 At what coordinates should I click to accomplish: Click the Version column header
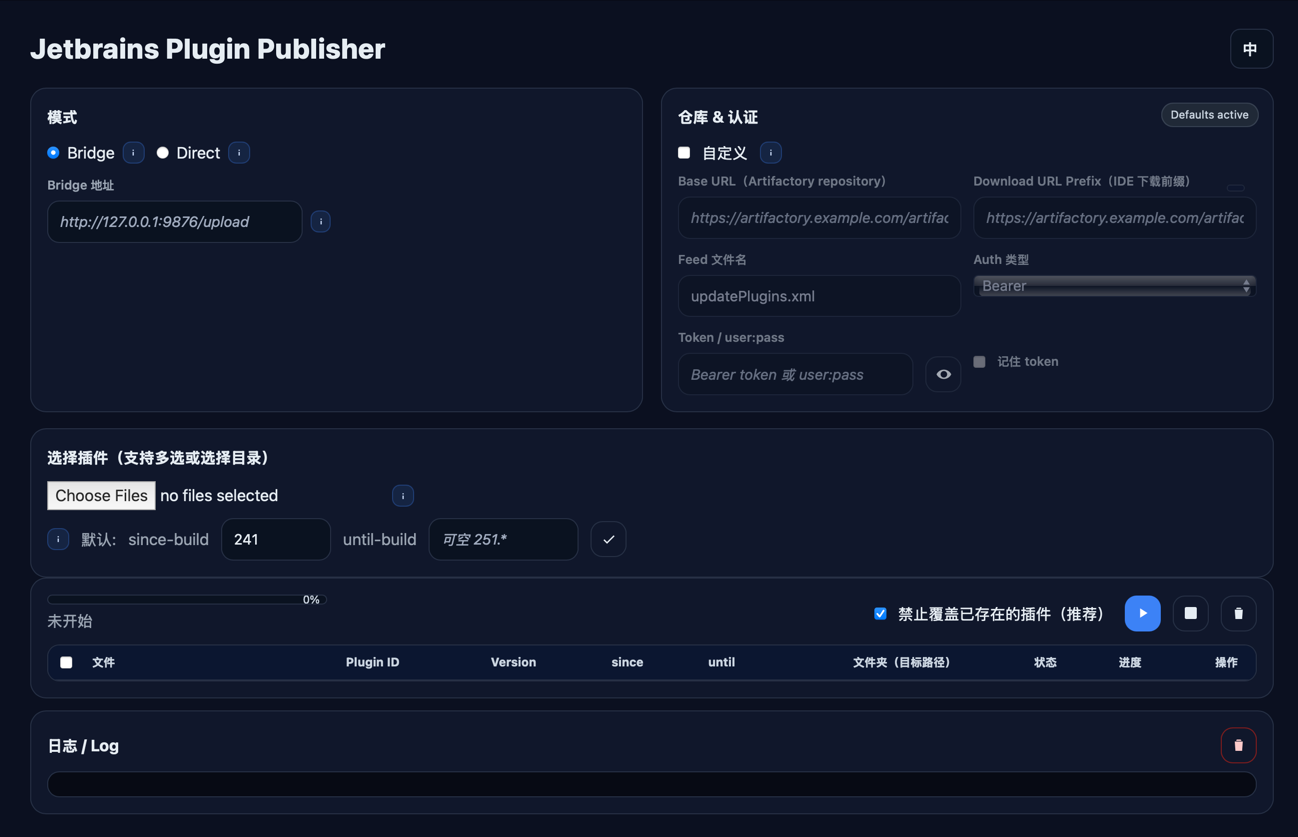[x=513, y=662]
